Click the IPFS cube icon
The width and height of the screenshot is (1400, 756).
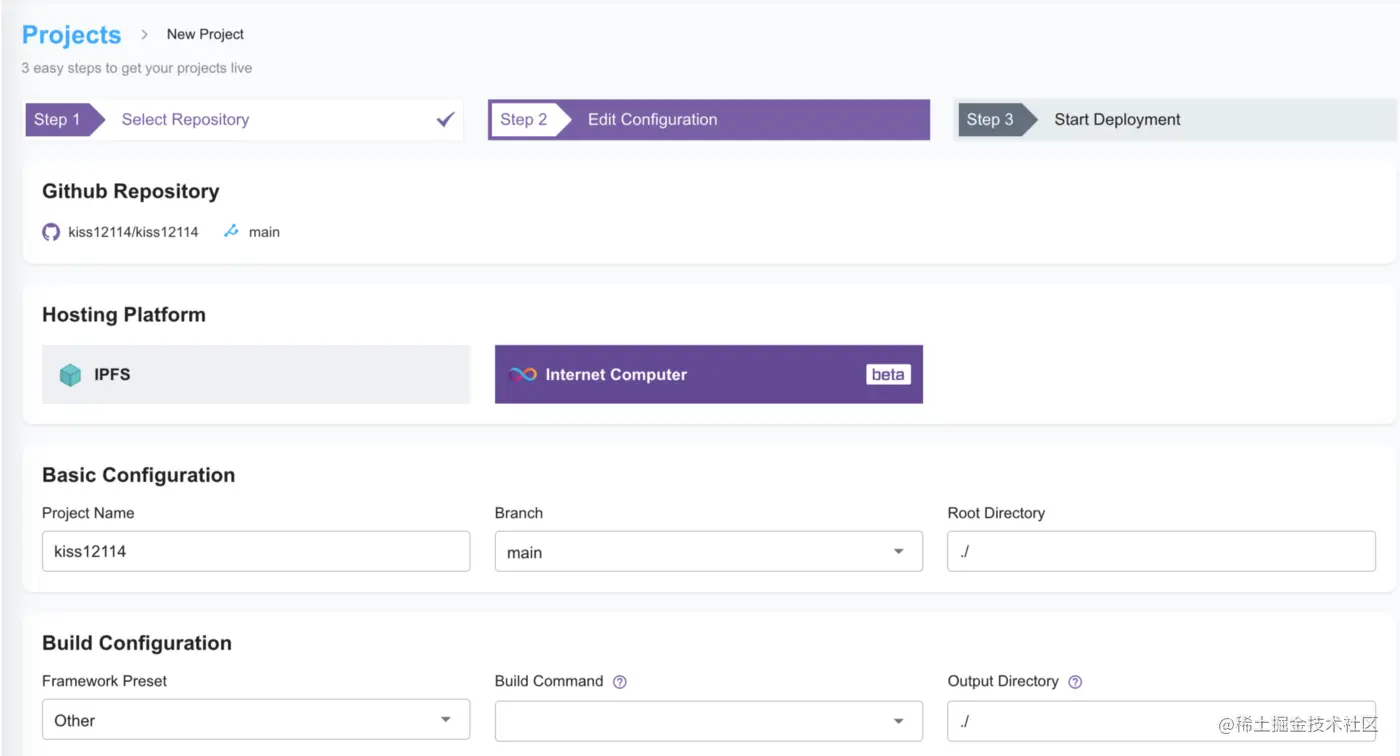(x=70, y=375)
